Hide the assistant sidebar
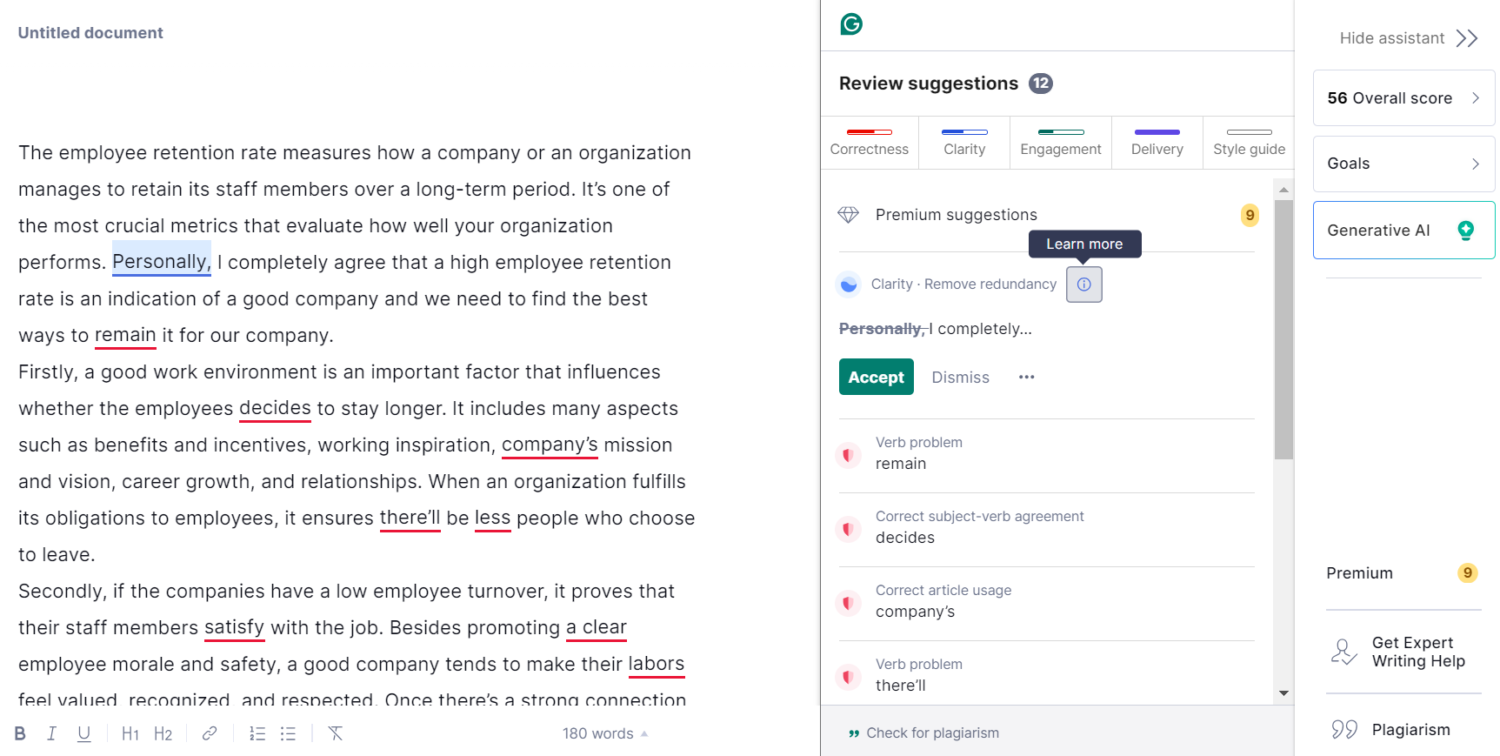 [x=1409, y=38]
